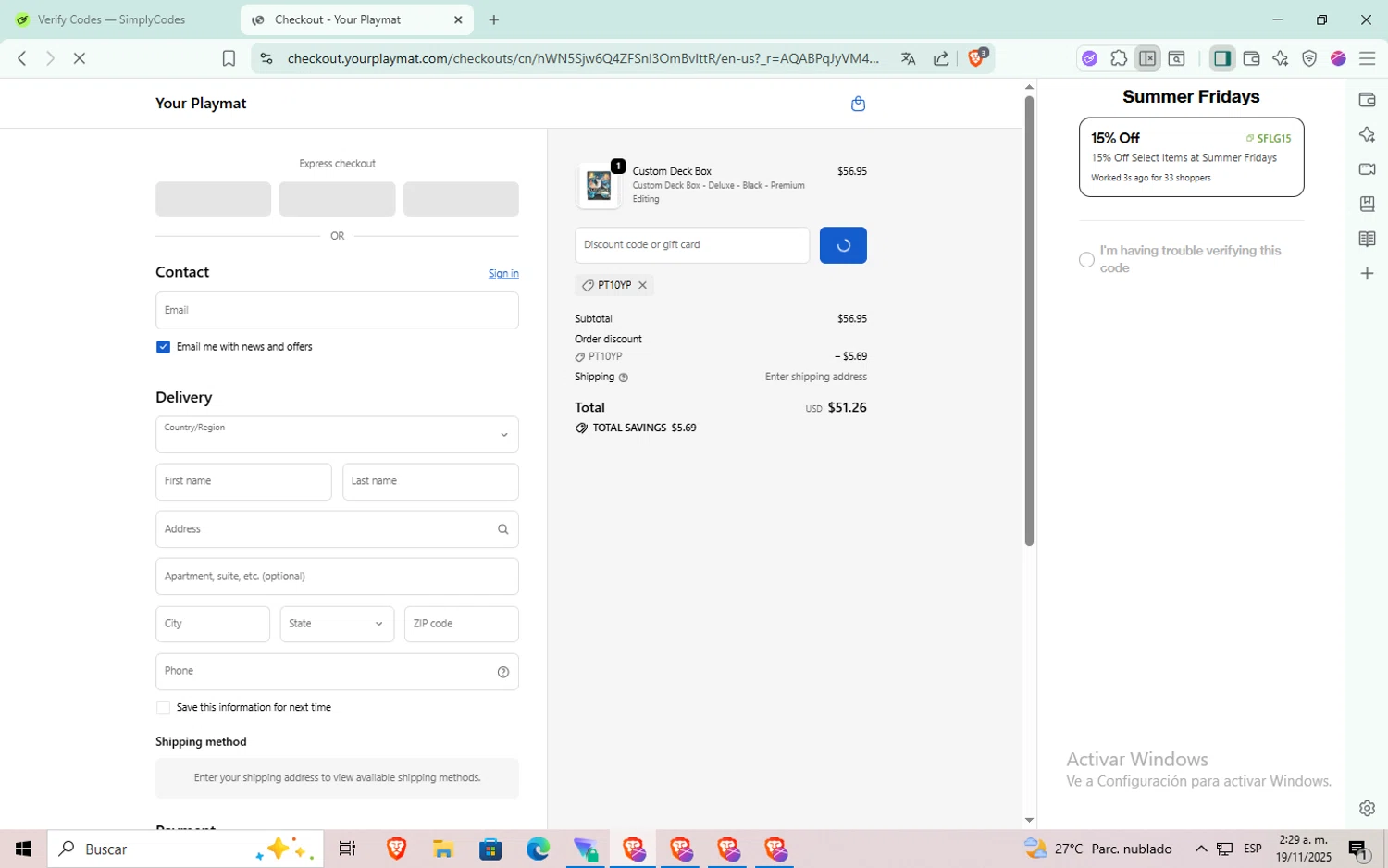This screenshot has width=1388, height=868.
Task: Close the Checkout - Your Playmat tab
Action: click(x=457, y=19)
